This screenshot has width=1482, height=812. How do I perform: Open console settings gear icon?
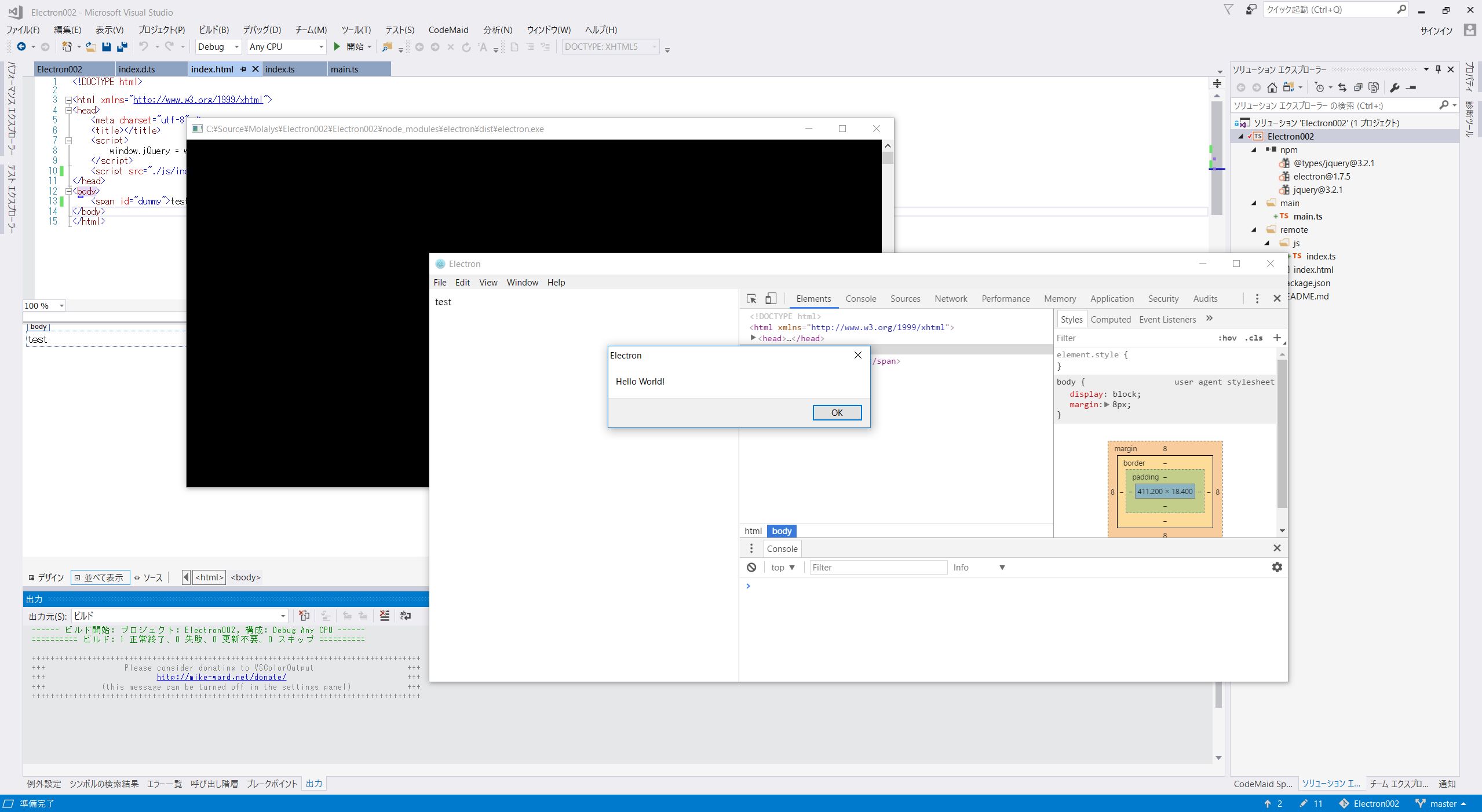(1277, 568)
